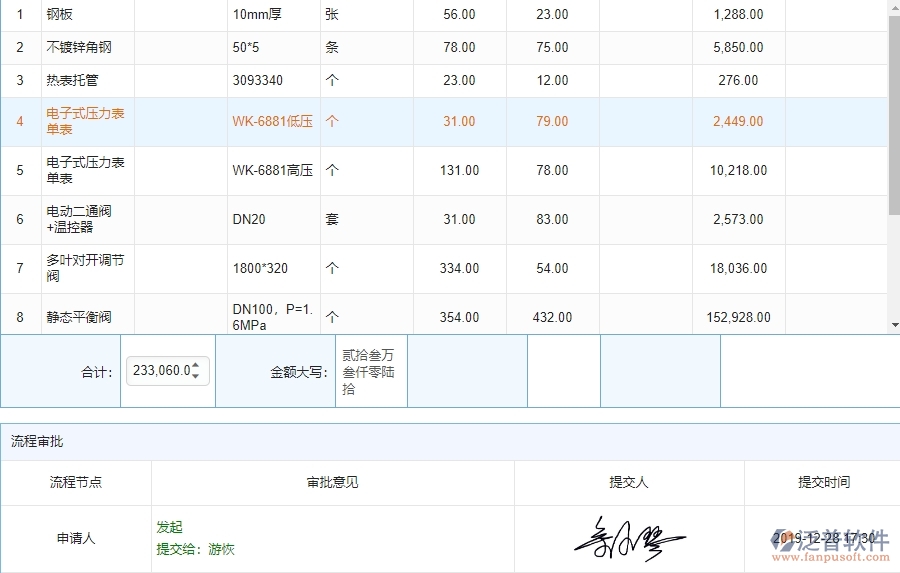Click the 审批意见 column header

(332, 482)
